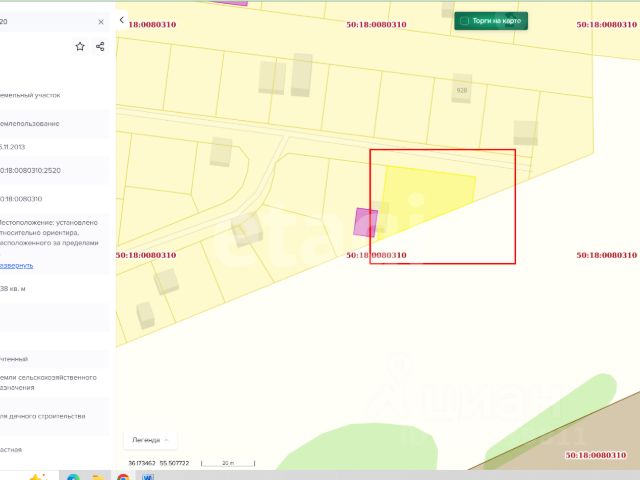Screen dimensions: 640x480
Task: Click the purple parcel beside the yellow plot
Action: [x=365, y=222]
